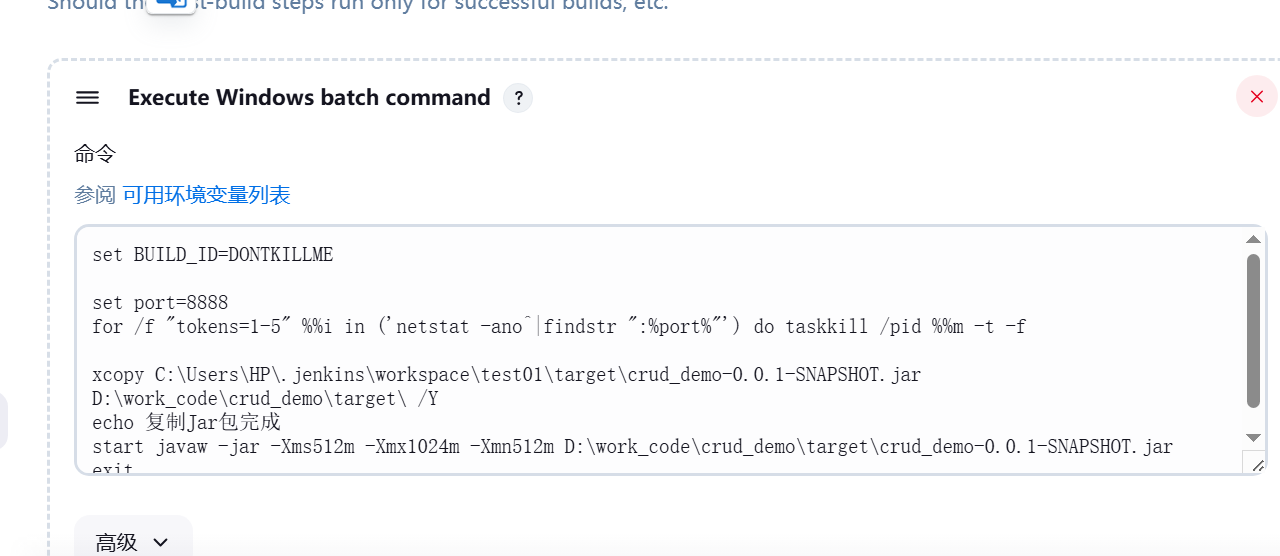Open help for Execute Windows batch command
This screenshot has height=556, width=1280.
518,98
